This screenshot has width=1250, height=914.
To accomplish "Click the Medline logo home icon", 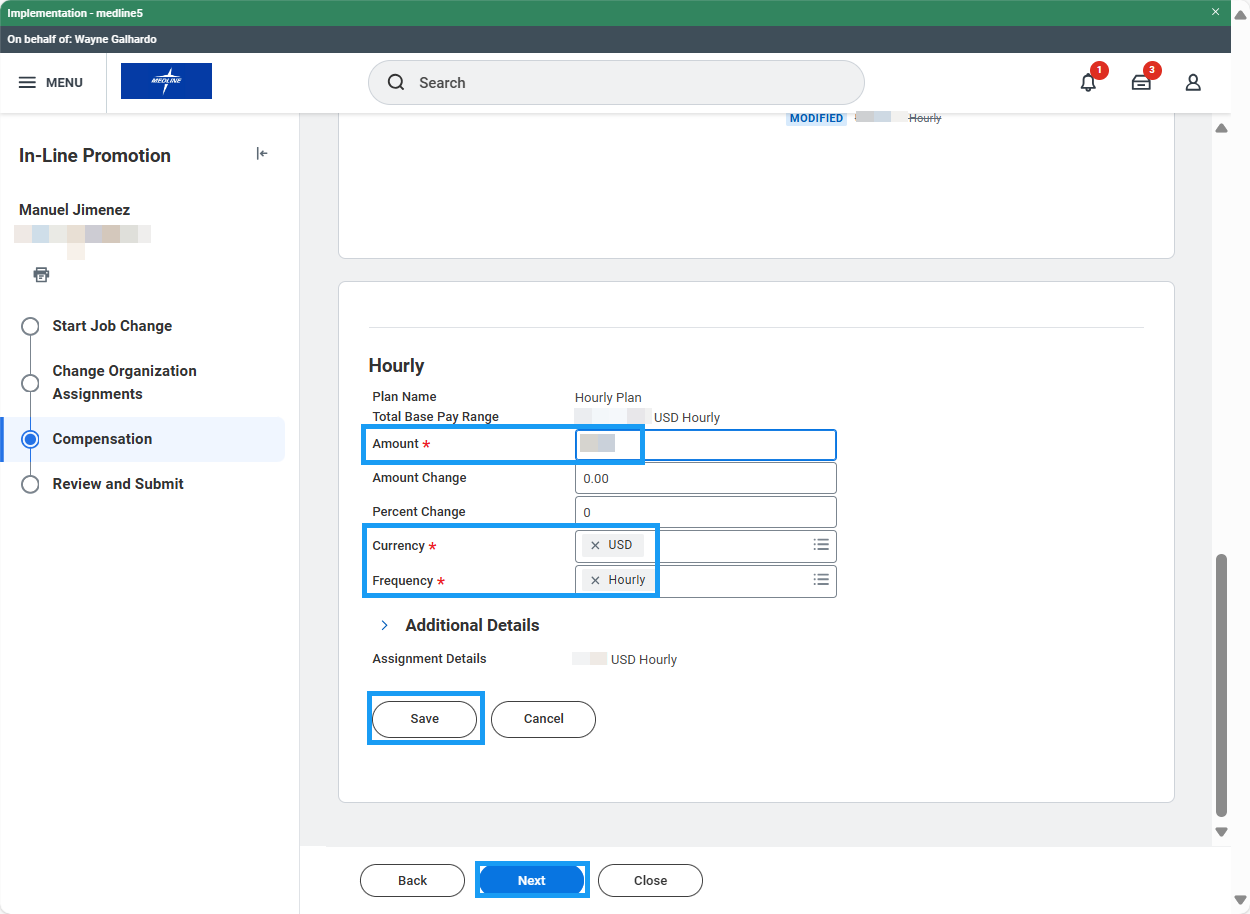I will [166, 81].
